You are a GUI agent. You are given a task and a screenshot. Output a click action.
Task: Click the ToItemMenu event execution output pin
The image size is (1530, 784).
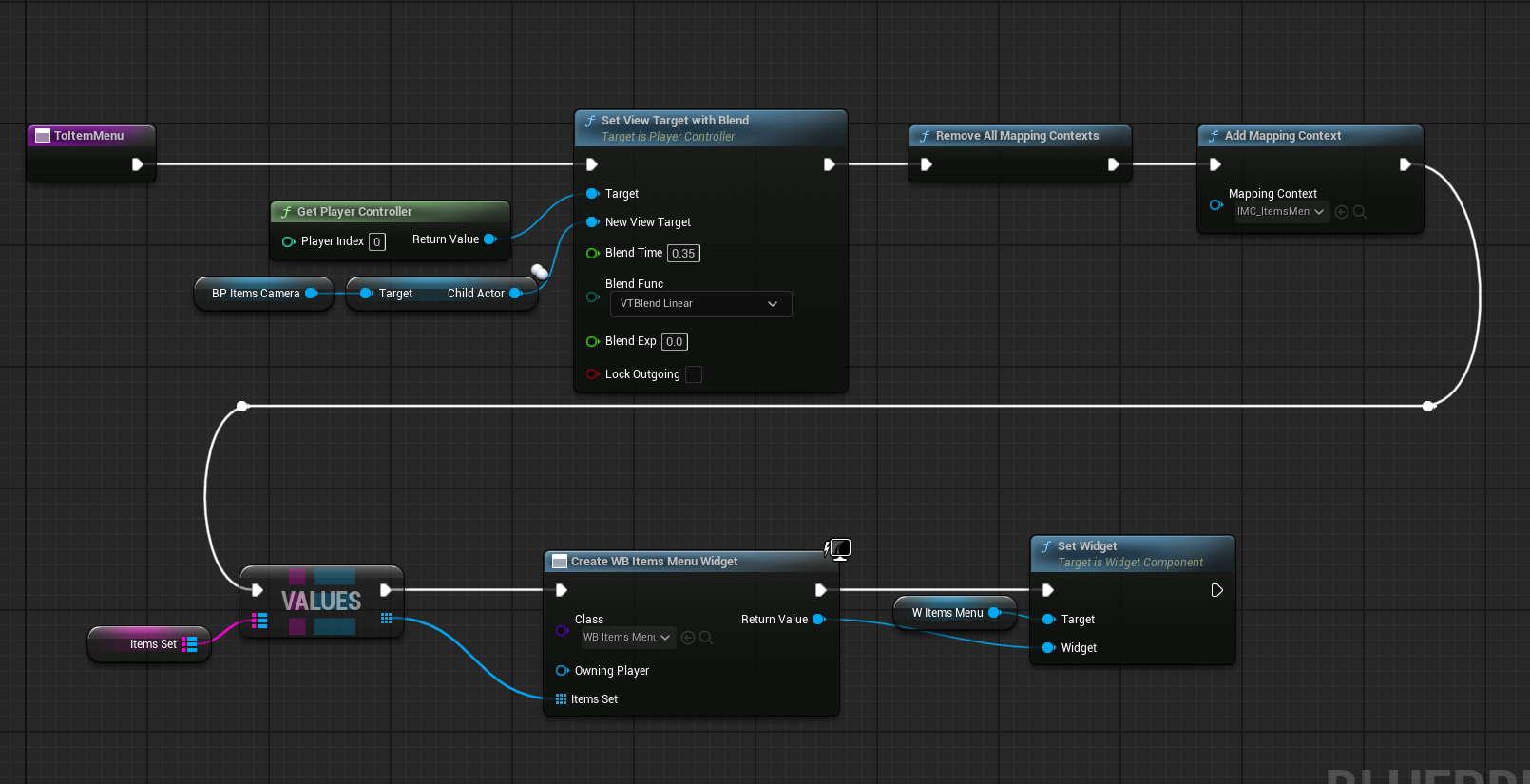[137, 164]
